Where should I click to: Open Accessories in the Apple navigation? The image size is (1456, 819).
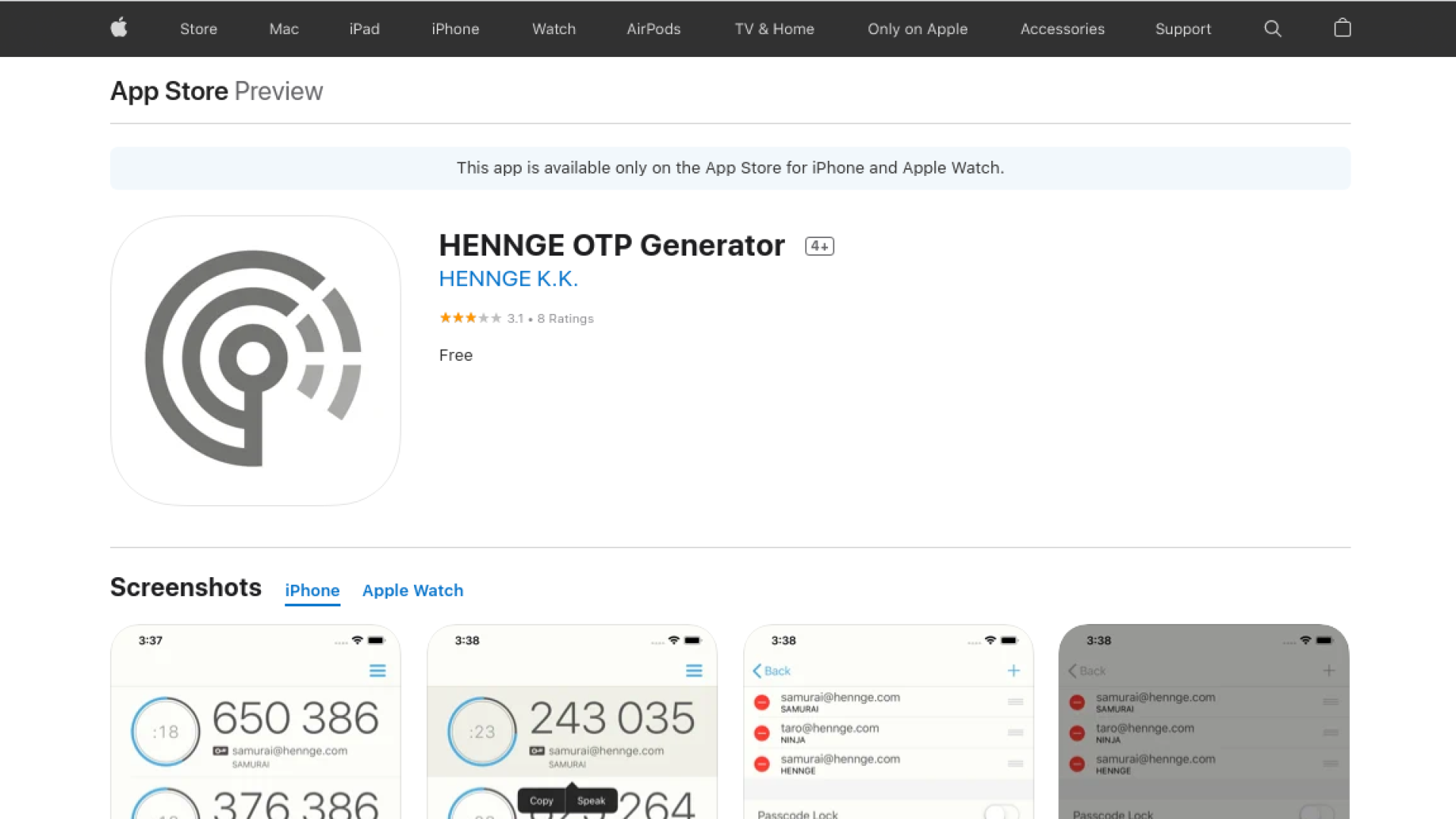[1062, 29]
